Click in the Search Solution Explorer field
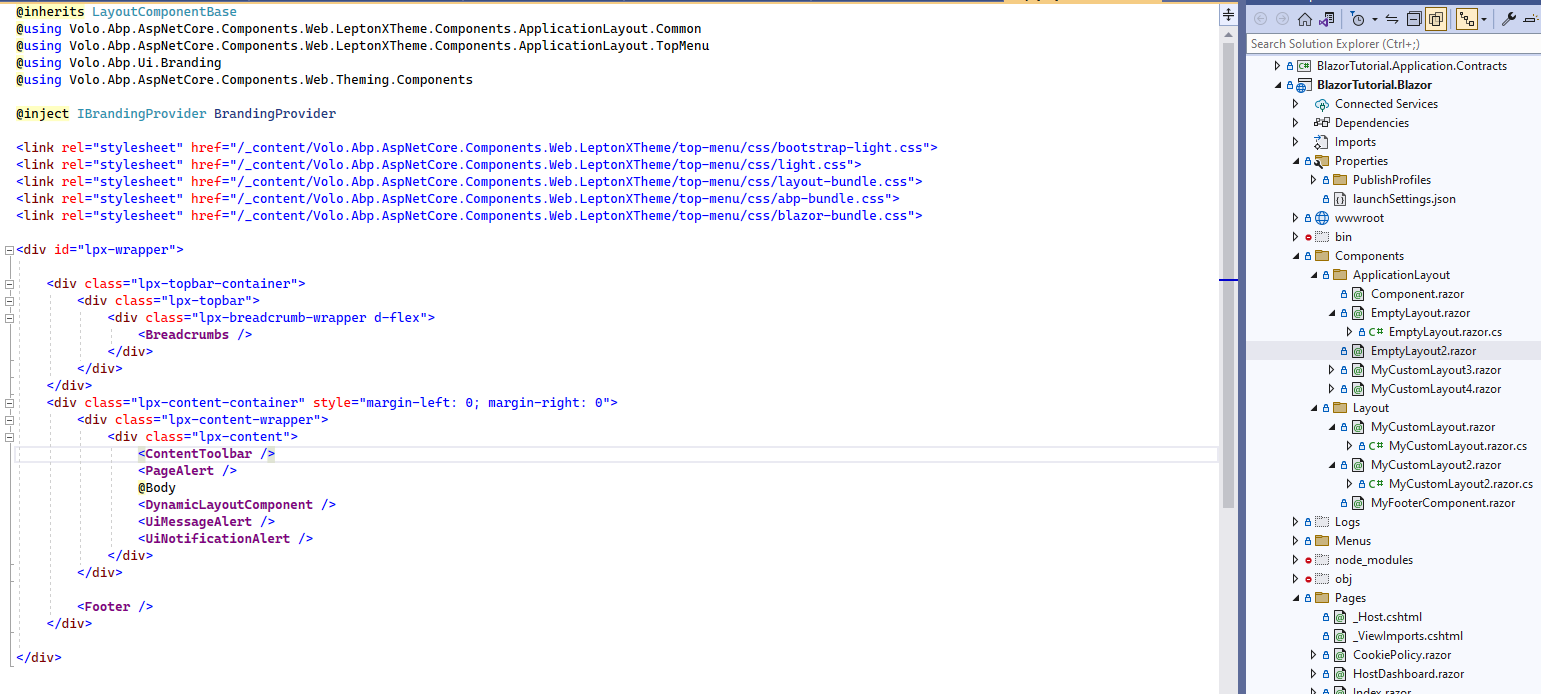The image size is (1541, 694). pos(1393,44)
